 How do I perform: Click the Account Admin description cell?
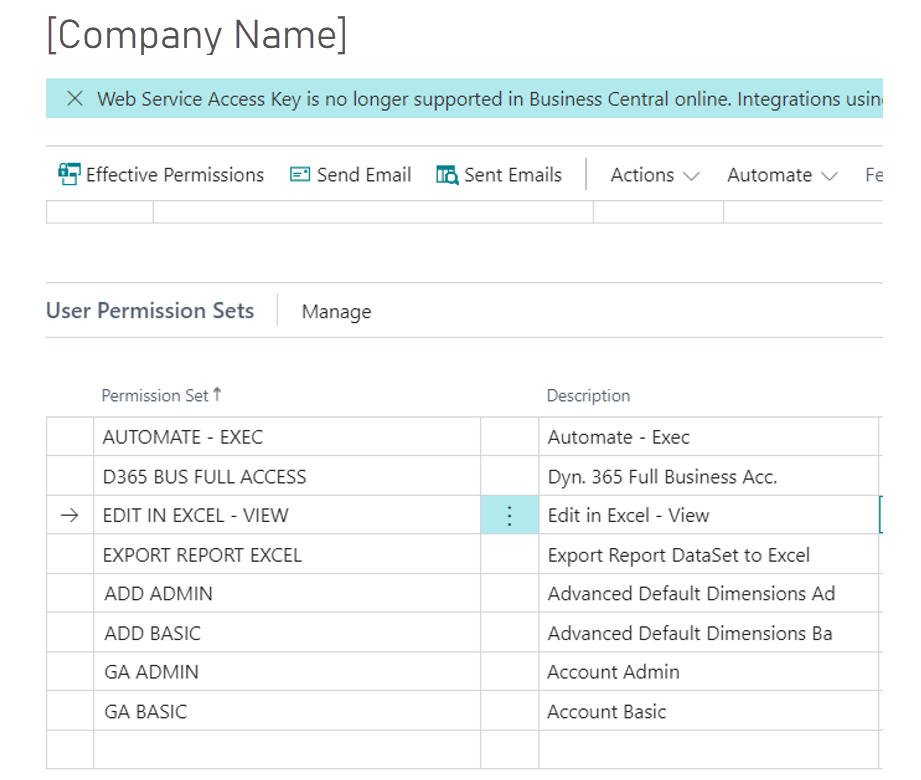click(x=613, y=672)
